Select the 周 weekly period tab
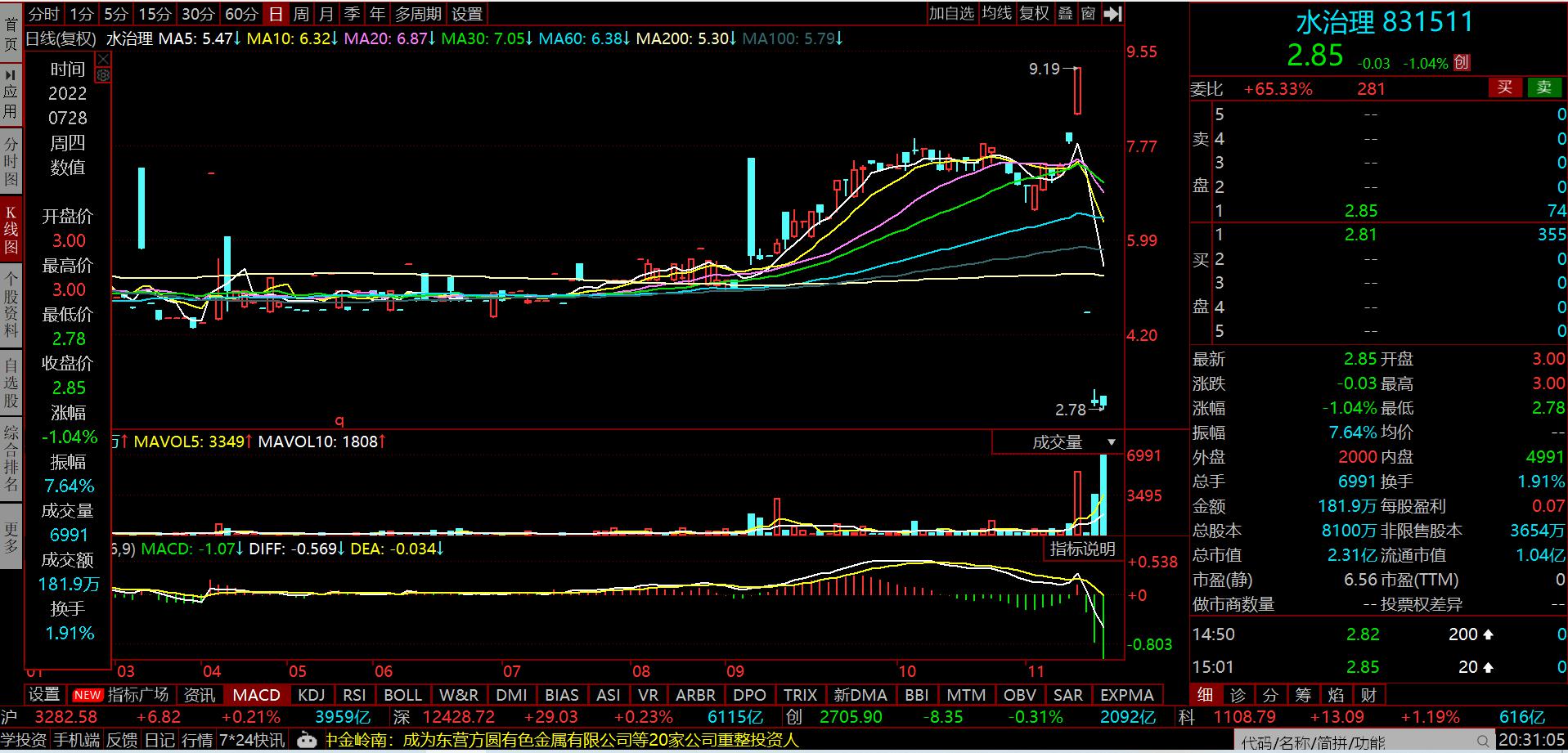The width and height of the screenshot is (1568, 753). pyautogui.click(x=301, y=14)
